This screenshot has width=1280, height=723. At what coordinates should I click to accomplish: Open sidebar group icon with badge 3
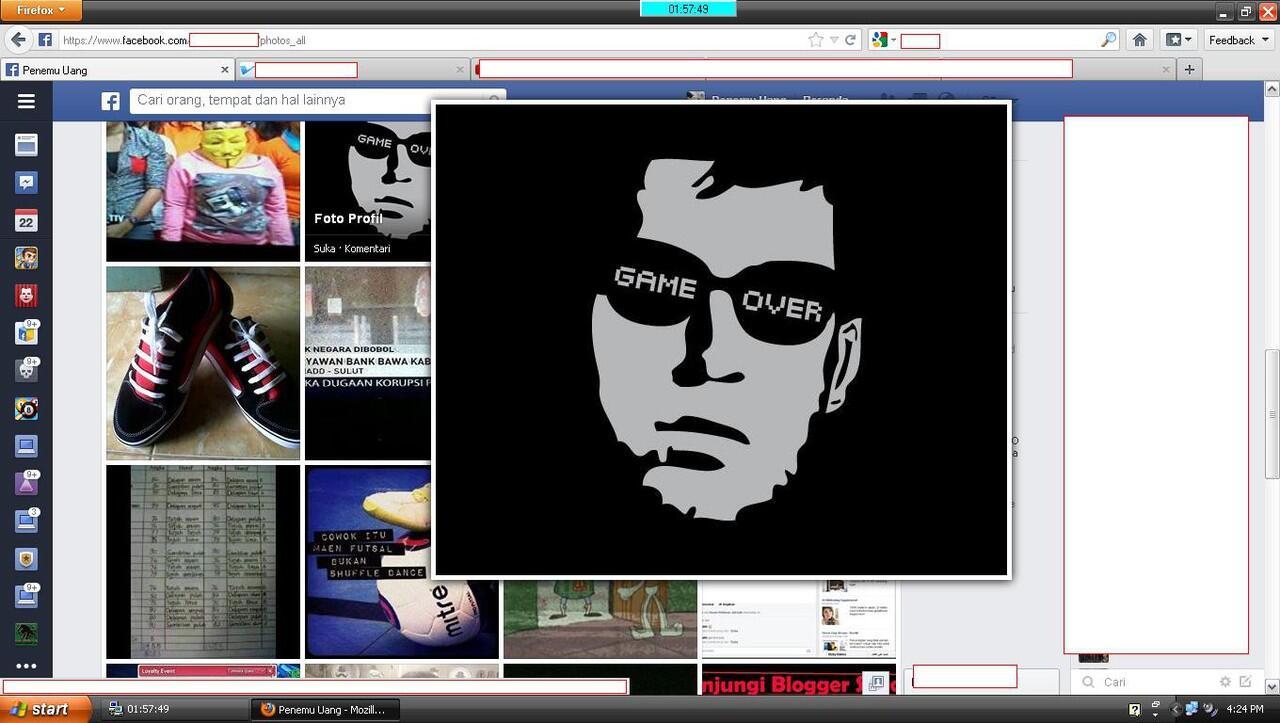(x=26, y=521)
